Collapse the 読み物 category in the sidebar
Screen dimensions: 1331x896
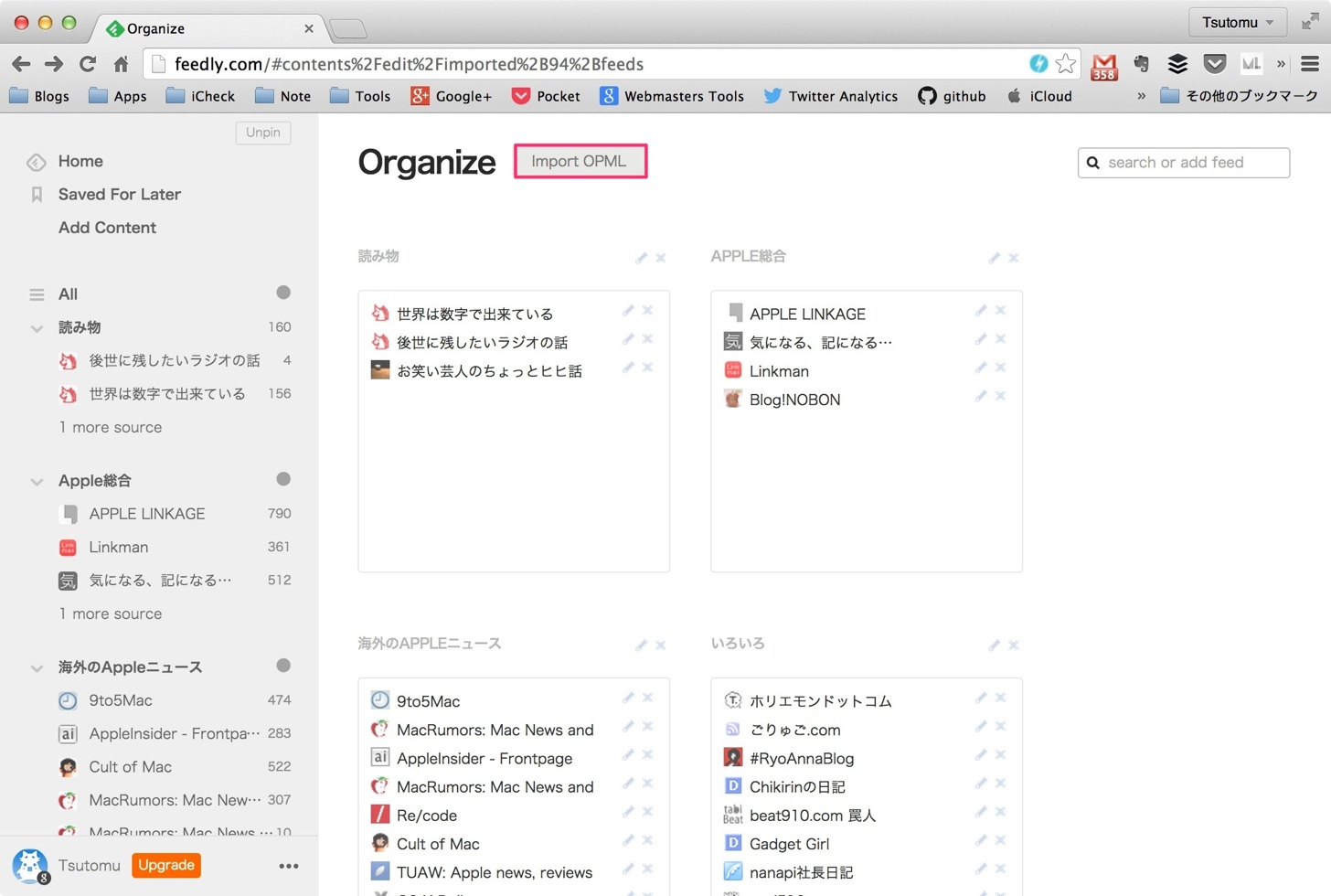[37, 328]
